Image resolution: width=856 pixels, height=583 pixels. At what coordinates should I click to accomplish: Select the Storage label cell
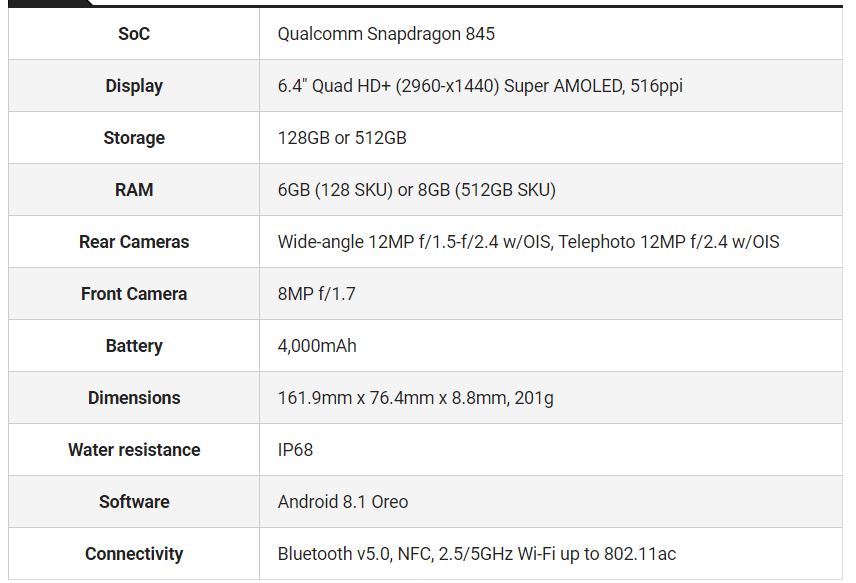pyautogui.click(x=134, y=138)
